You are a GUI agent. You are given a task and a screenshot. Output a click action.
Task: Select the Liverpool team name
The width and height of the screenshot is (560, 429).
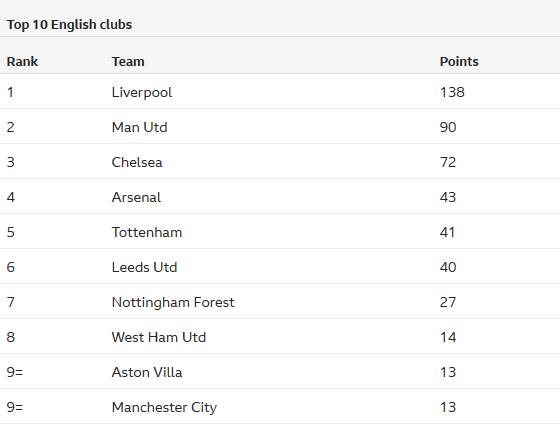point(142,93)
